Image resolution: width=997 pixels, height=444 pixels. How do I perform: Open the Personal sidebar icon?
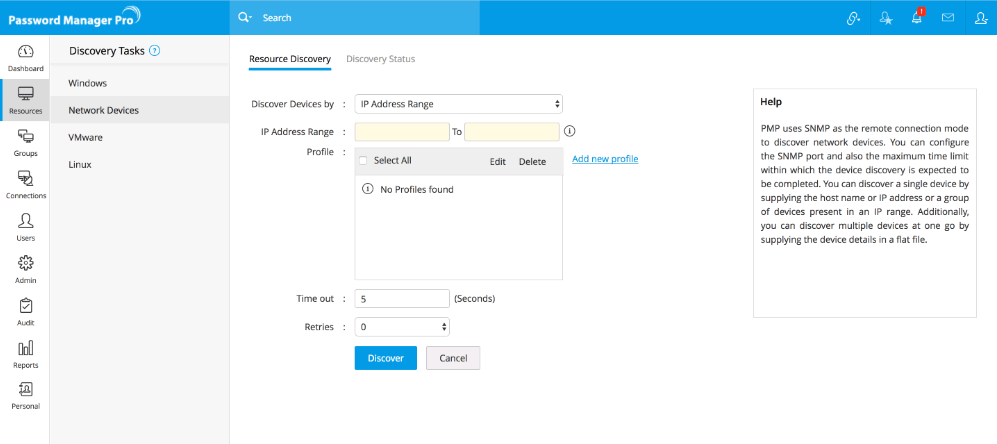click(25, 389)
